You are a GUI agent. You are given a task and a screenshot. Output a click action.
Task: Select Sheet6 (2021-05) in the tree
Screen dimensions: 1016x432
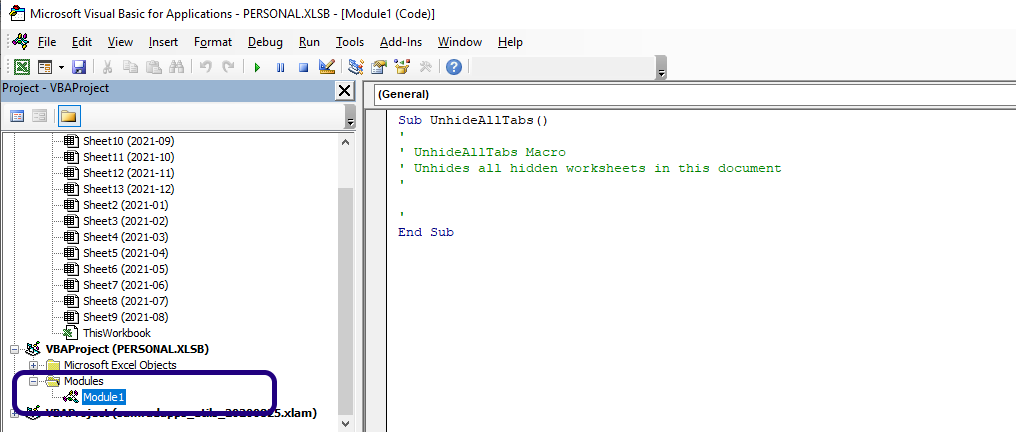pos(126,269)
